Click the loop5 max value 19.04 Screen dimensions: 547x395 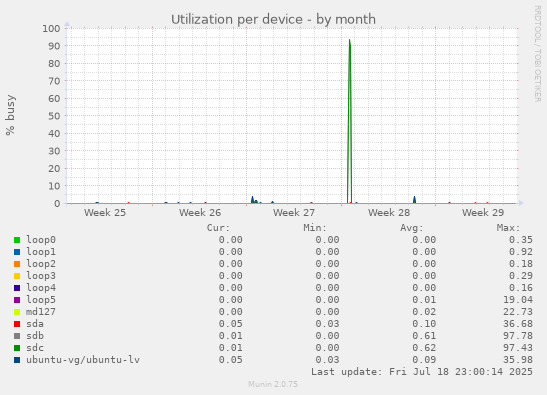(x=518, y=300)
